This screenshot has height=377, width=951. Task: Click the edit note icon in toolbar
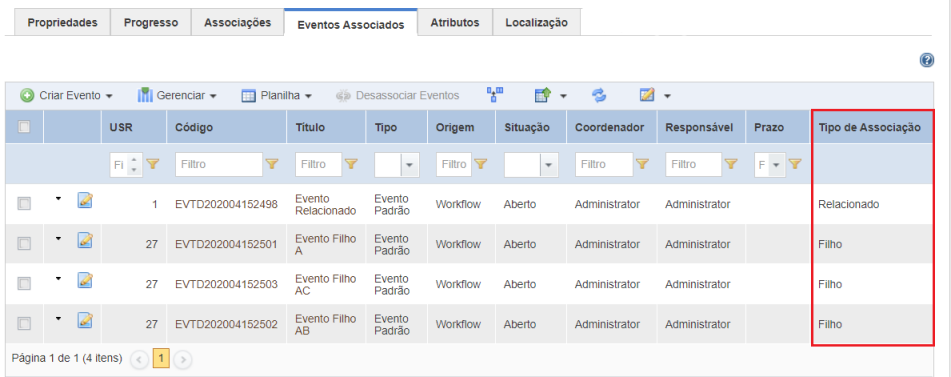pyautogui.click(x=647, y=95)
